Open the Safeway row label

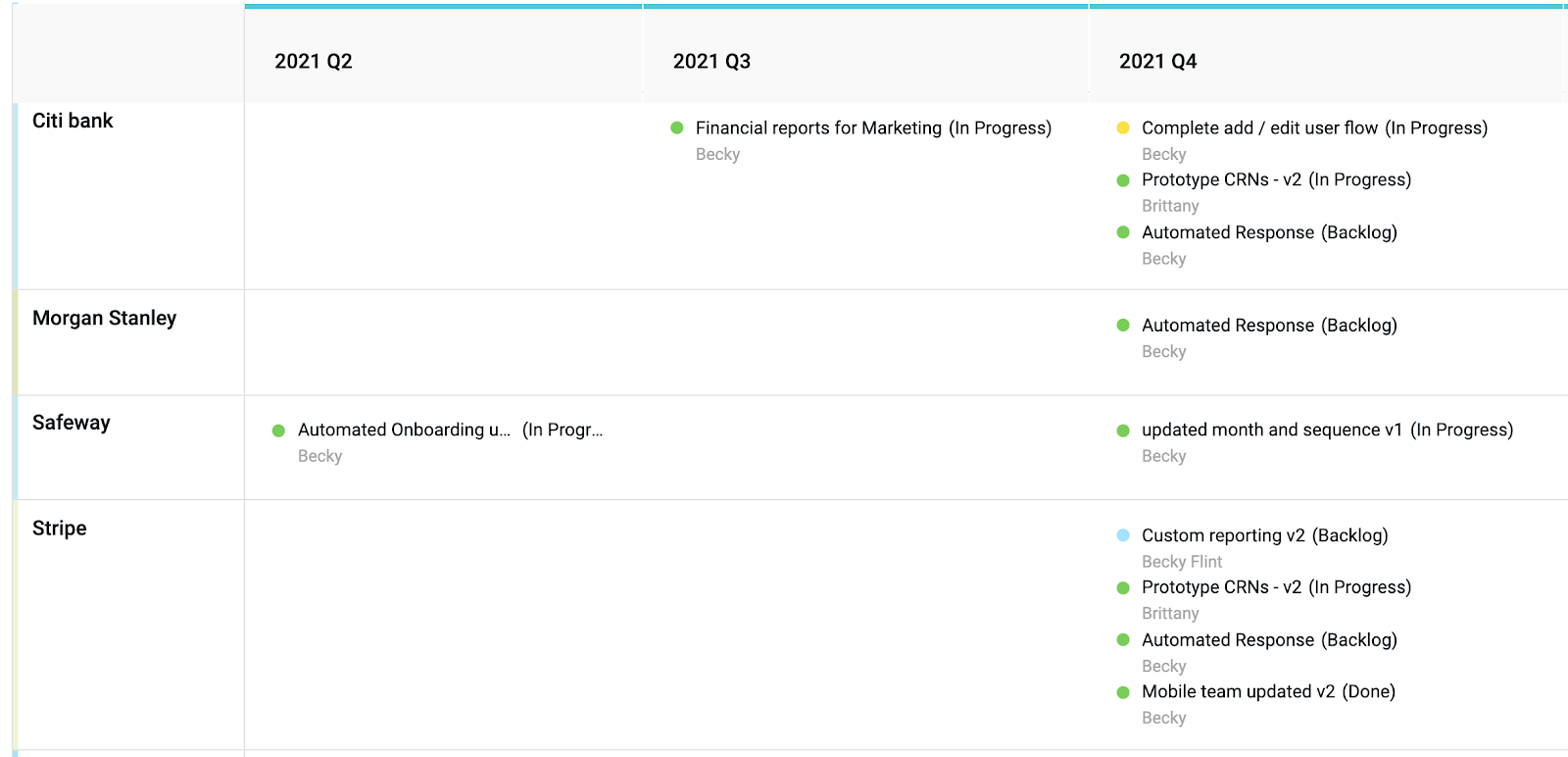71,423
